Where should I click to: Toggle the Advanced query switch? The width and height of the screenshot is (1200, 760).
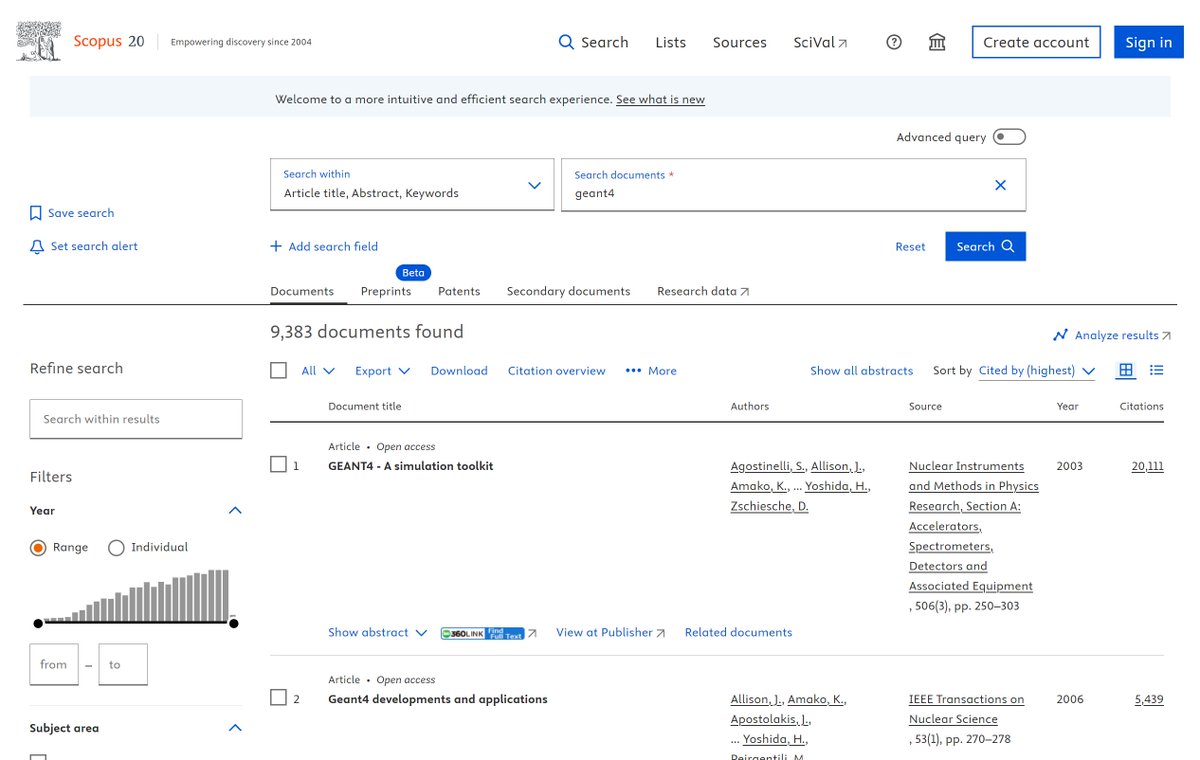[x=1009, y=137]
